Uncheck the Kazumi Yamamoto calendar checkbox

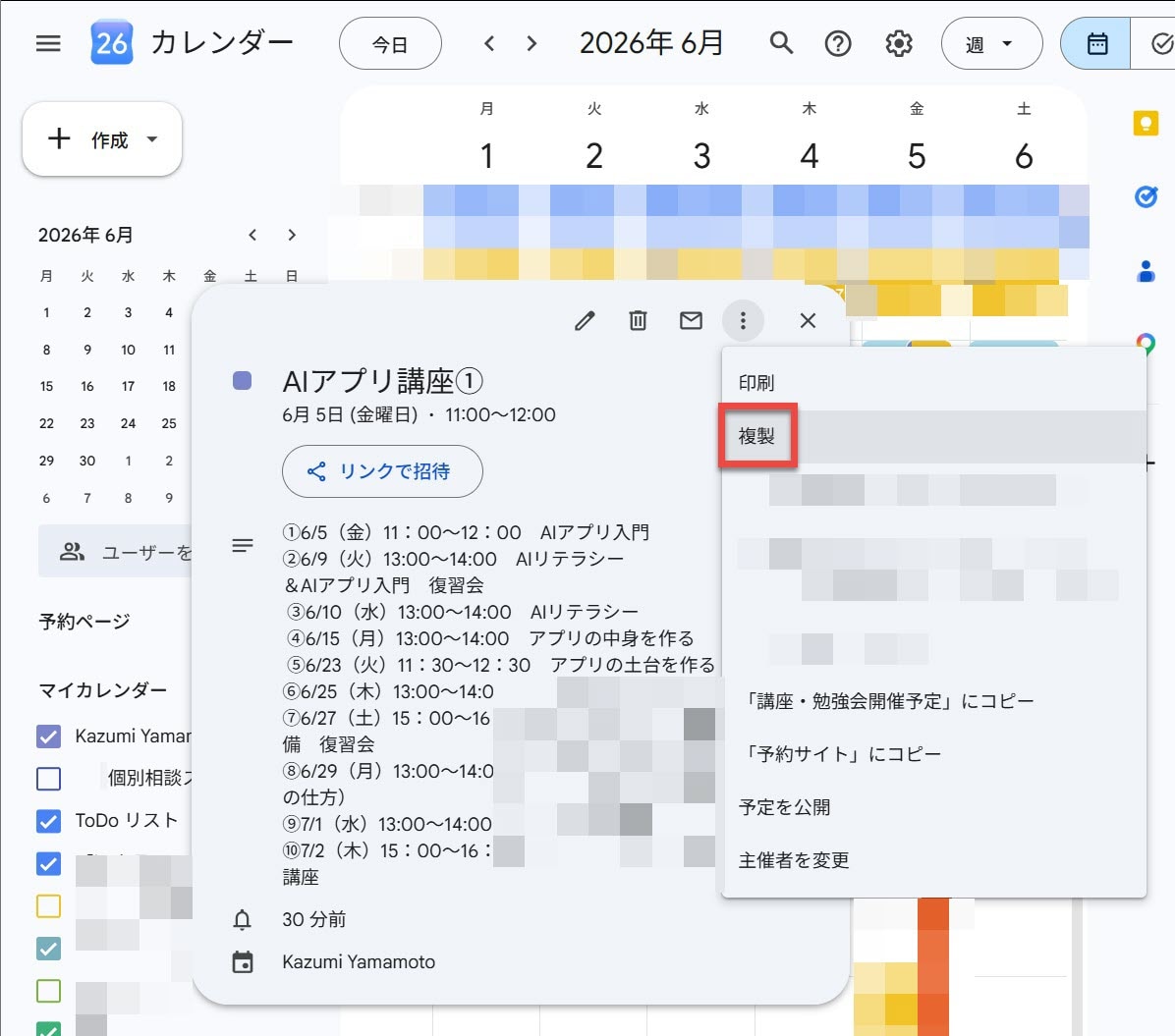point(49,736)
